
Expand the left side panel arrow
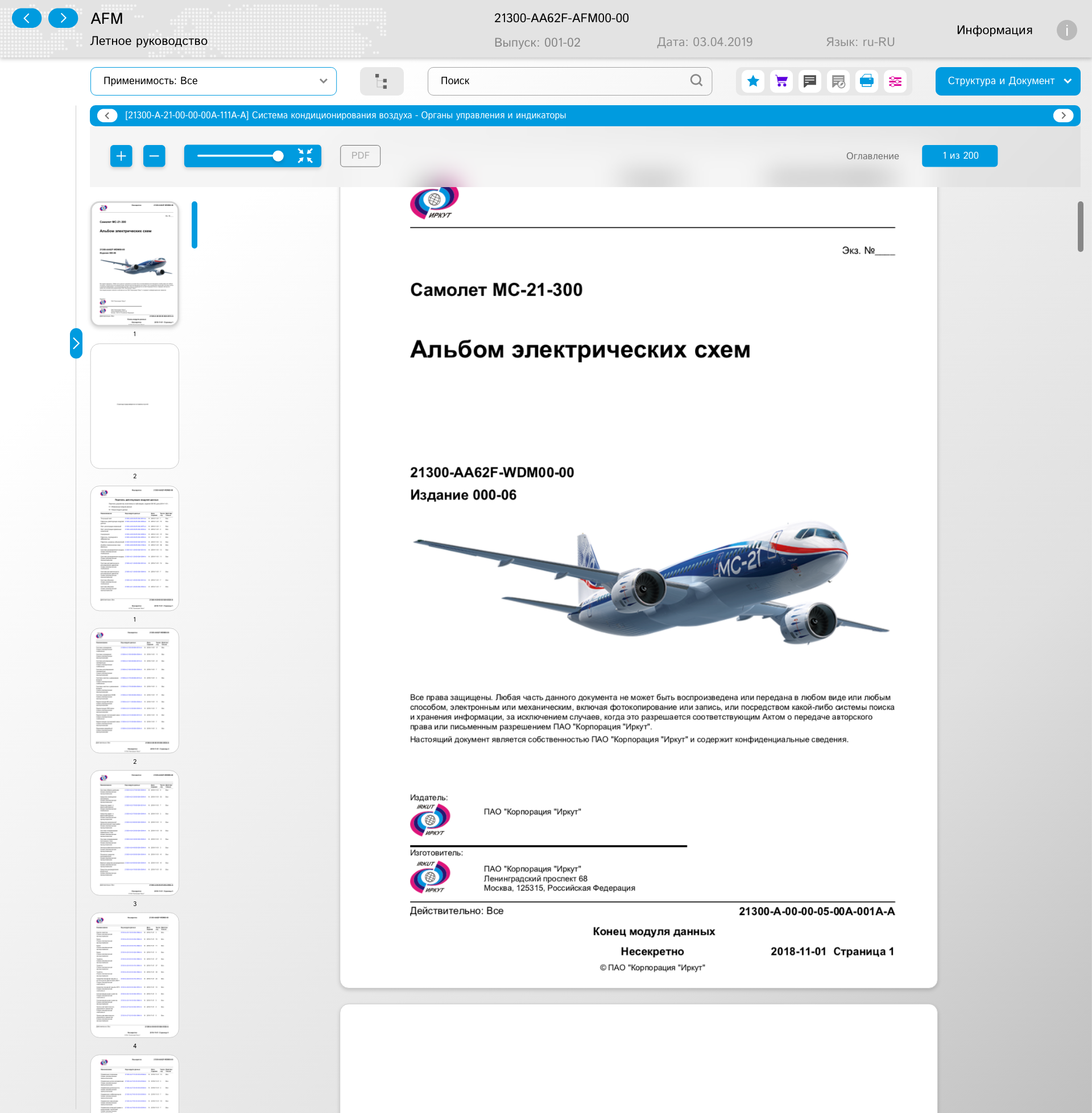pos(76,344)
